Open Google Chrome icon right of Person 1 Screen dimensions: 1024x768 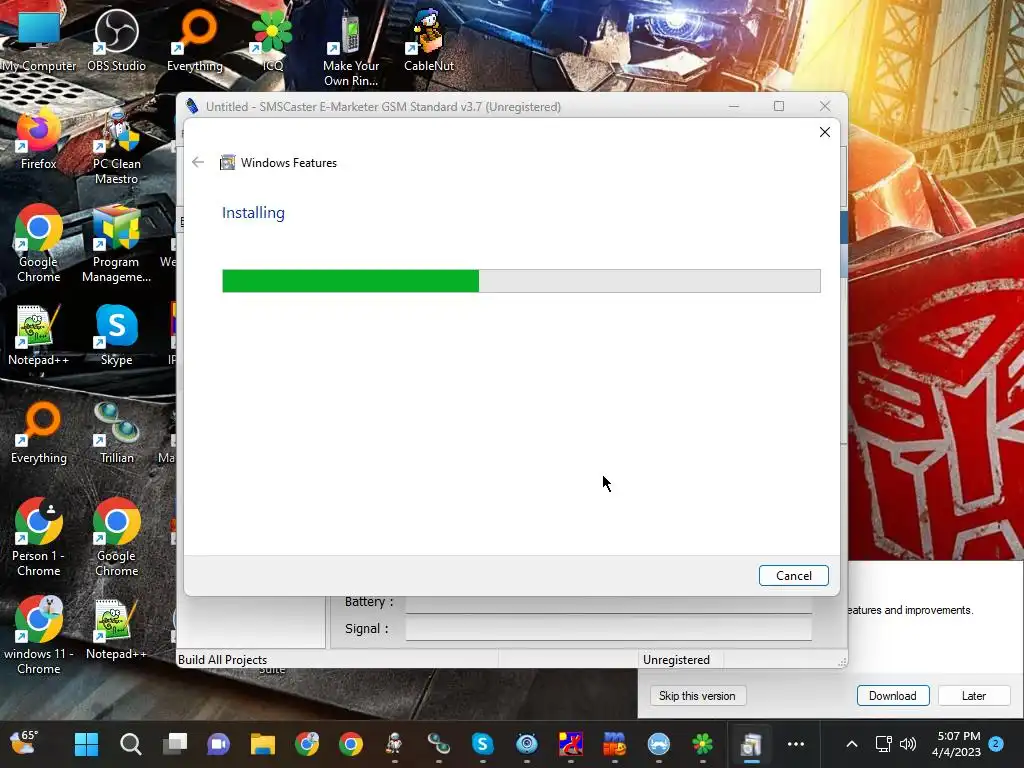coord(116,537)
